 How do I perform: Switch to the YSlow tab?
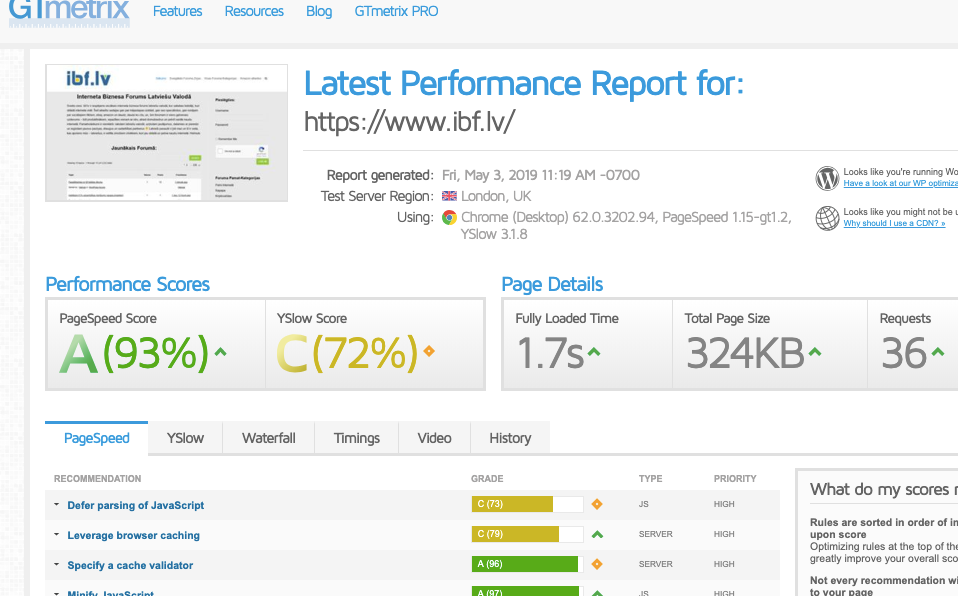pos(185,438)
